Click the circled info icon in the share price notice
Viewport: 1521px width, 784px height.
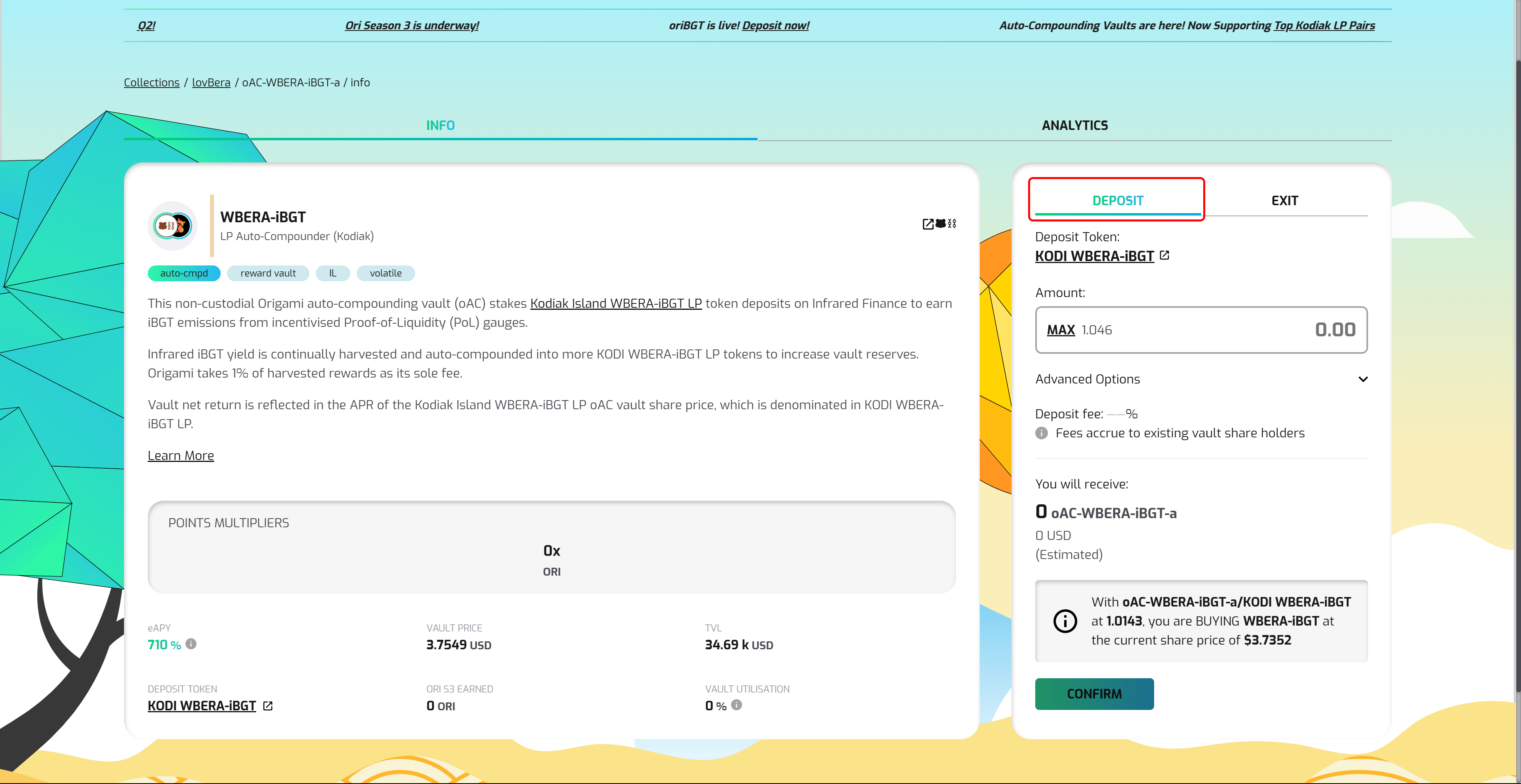1065,621
